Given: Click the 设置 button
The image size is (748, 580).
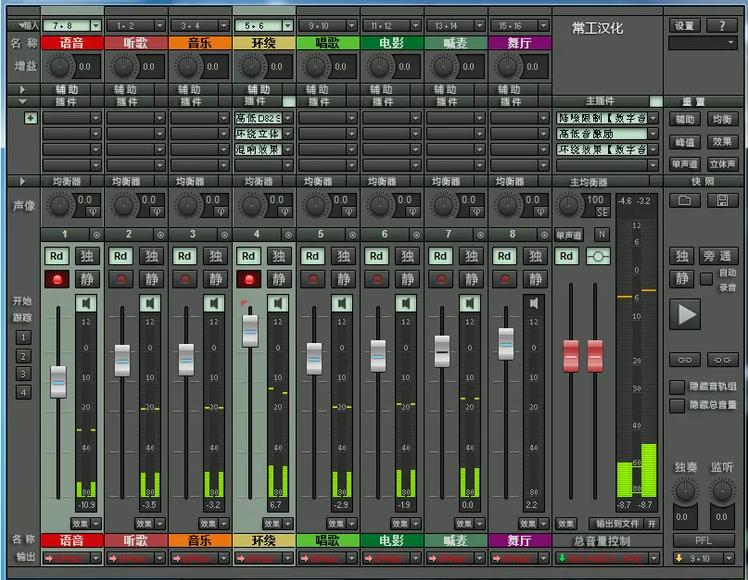Looking at the screenshot, I should point(685,26).
